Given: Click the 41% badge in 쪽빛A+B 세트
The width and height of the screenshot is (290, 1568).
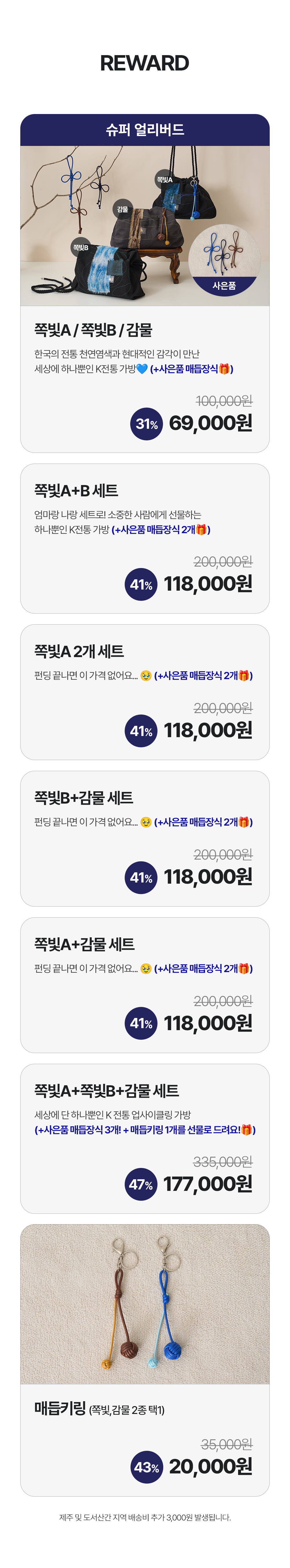Looking at the screenshot, I should (x=140, y=584).
